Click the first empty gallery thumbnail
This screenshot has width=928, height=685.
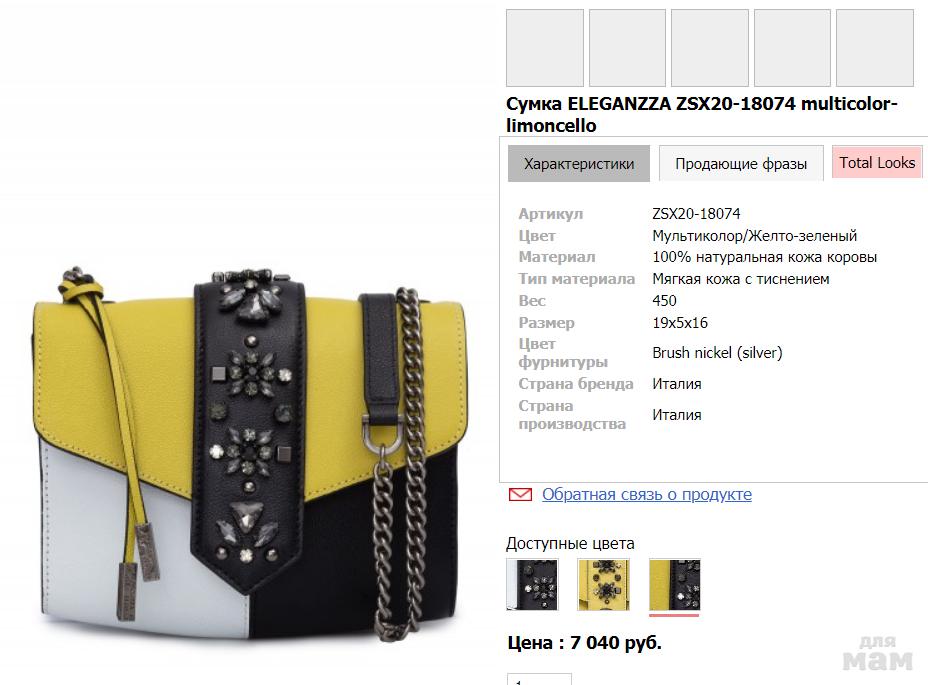(x=544, y=48)
